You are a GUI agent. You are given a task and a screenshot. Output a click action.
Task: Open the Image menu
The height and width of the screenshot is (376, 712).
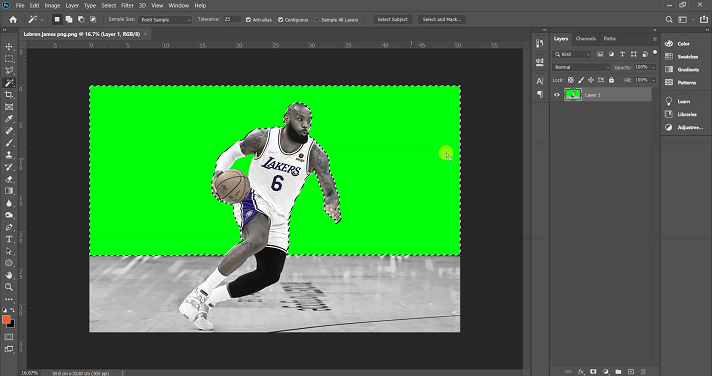tap(52, 5)
